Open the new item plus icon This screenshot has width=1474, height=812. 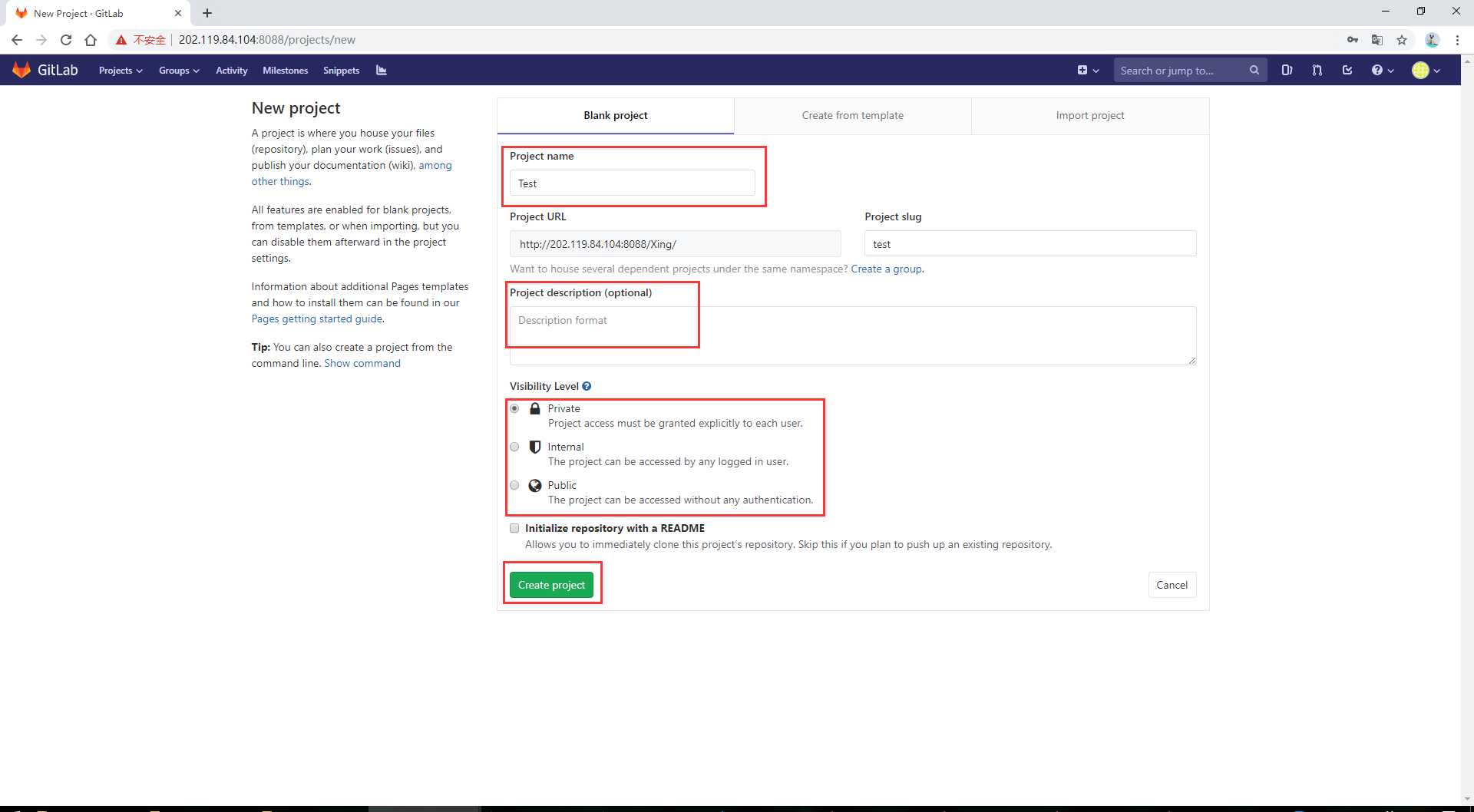(x=1082, y=71)
